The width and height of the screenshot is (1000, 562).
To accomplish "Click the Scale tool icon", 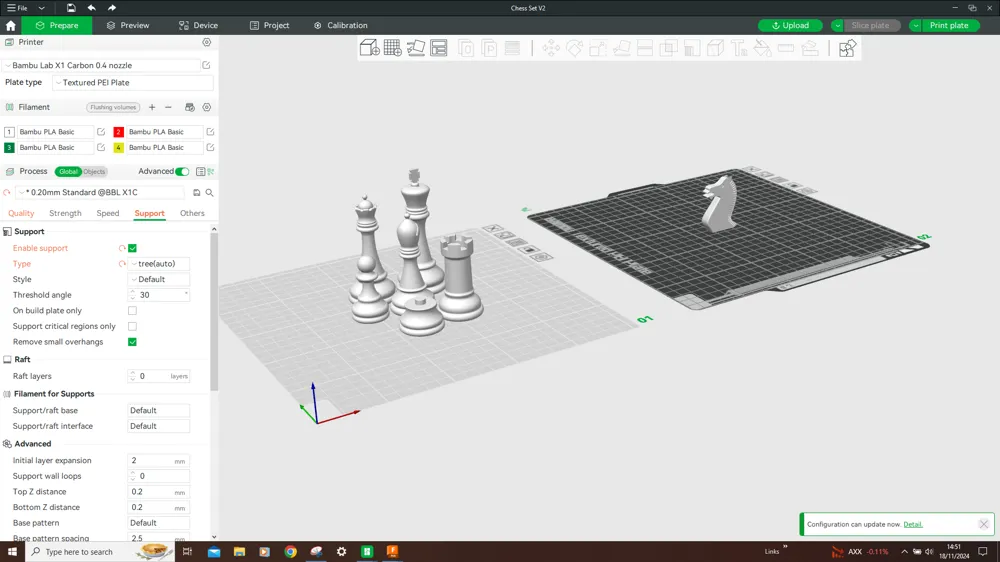I will pos(598,48).
